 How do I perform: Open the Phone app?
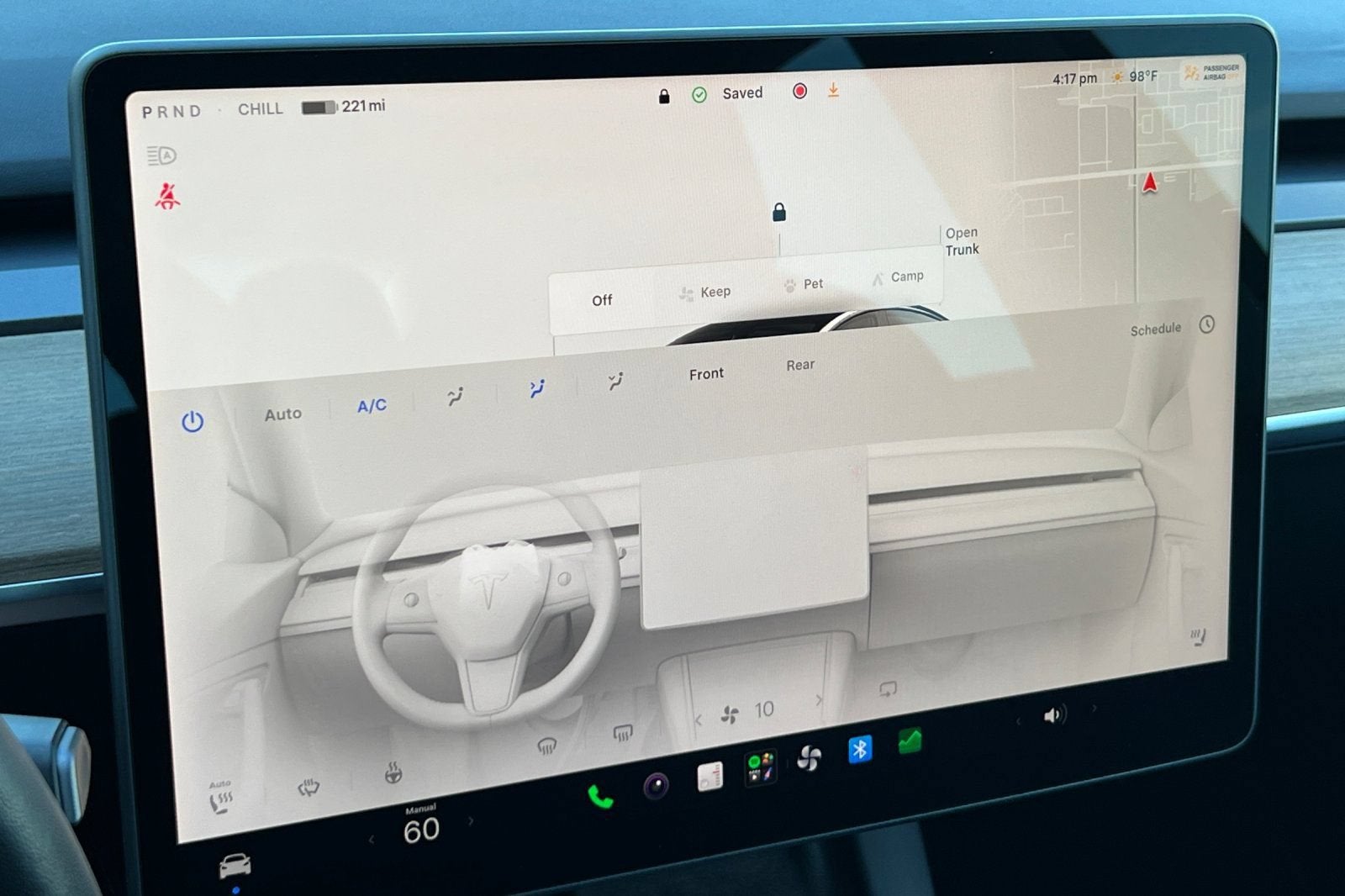pos(600,797)
